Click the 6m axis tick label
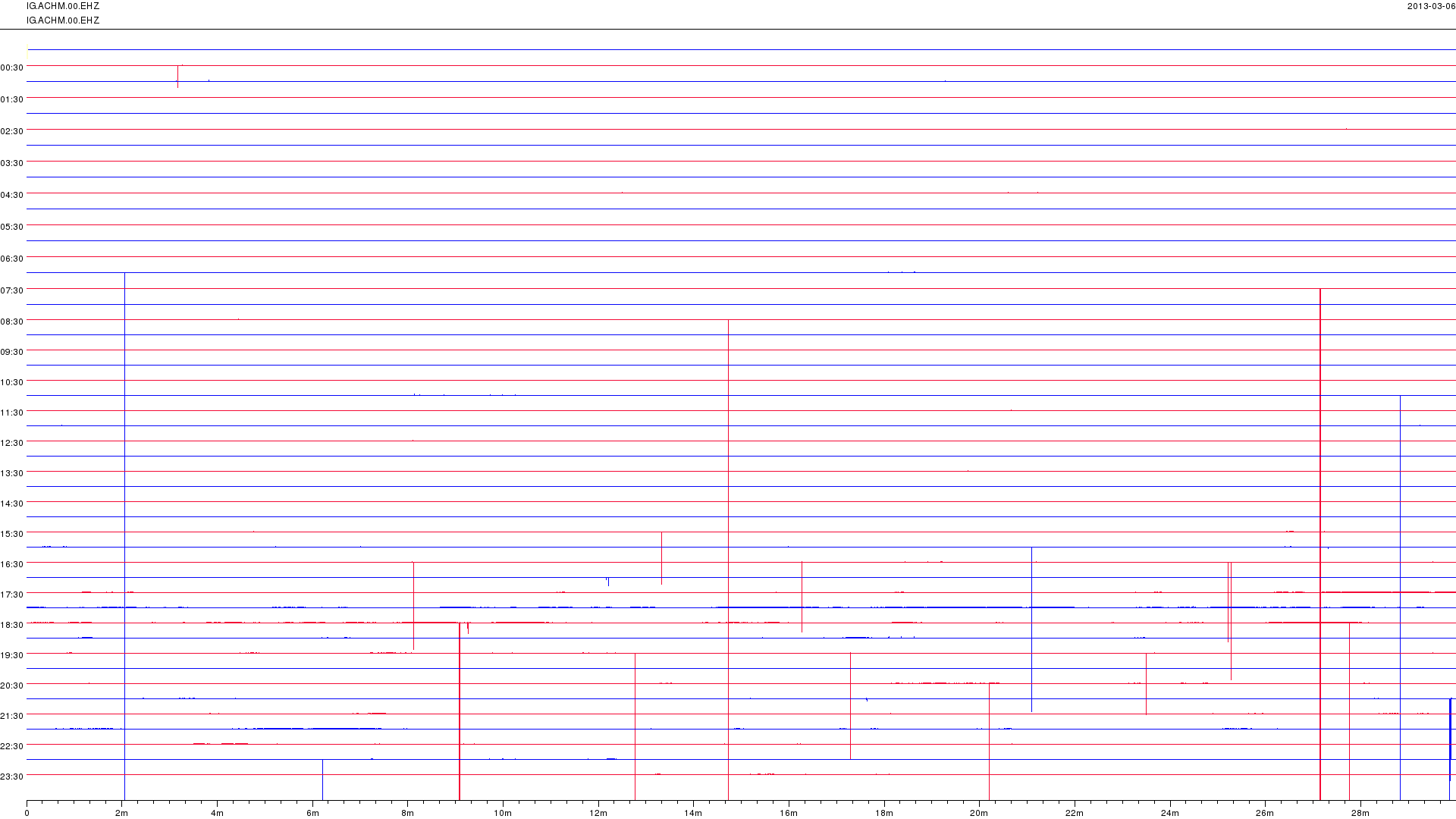 313,814
